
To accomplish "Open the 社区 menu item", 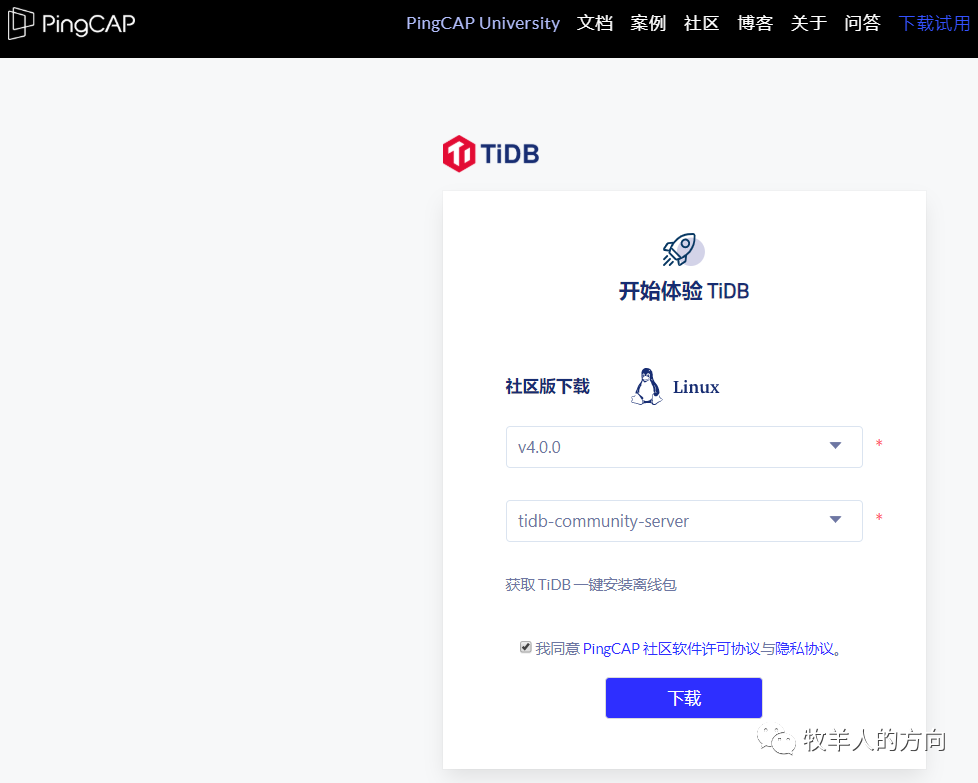I will click(x=702, y=23).
